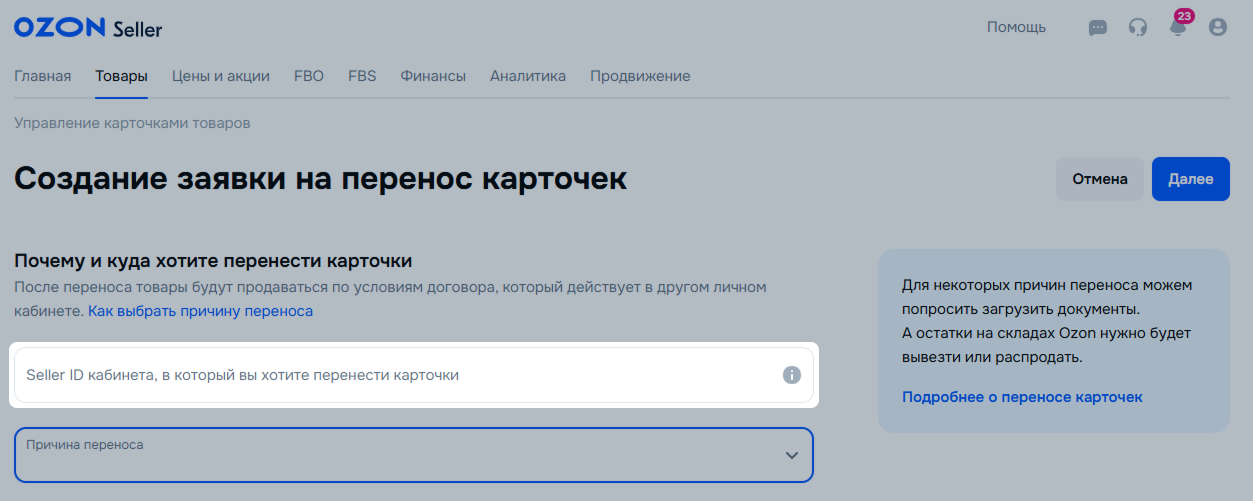Viewport: 1253px width, 501px height.
Task: Open the Цены и акции tab
Action: pos(221,76)
